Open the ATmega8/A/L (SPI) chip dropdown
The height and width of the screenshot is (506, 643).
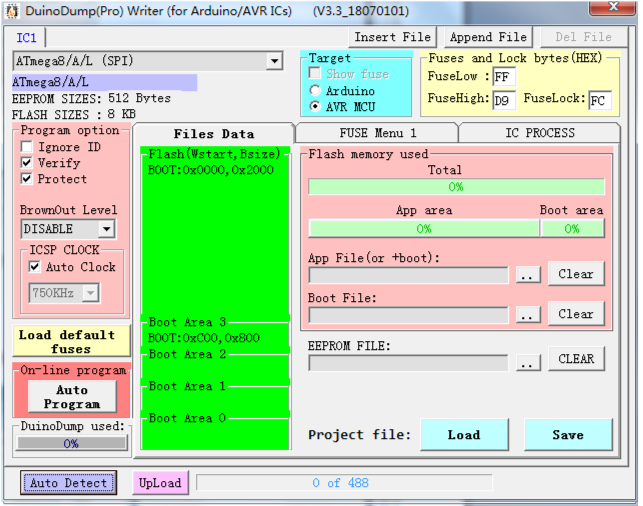pyautogui.click(x=274, y=61)
